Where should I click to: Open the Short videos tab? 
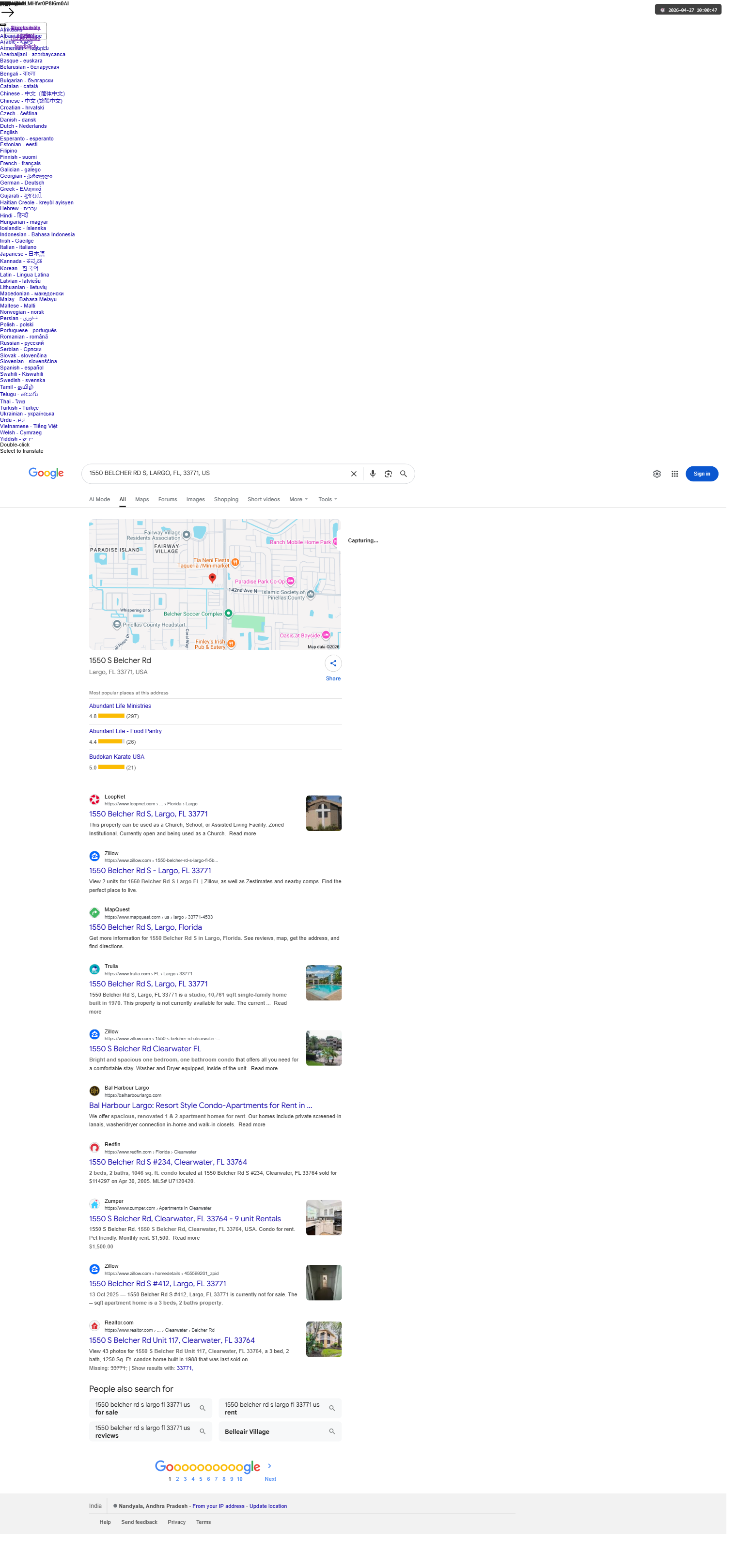pyautogui.click(x=264, y=500)
